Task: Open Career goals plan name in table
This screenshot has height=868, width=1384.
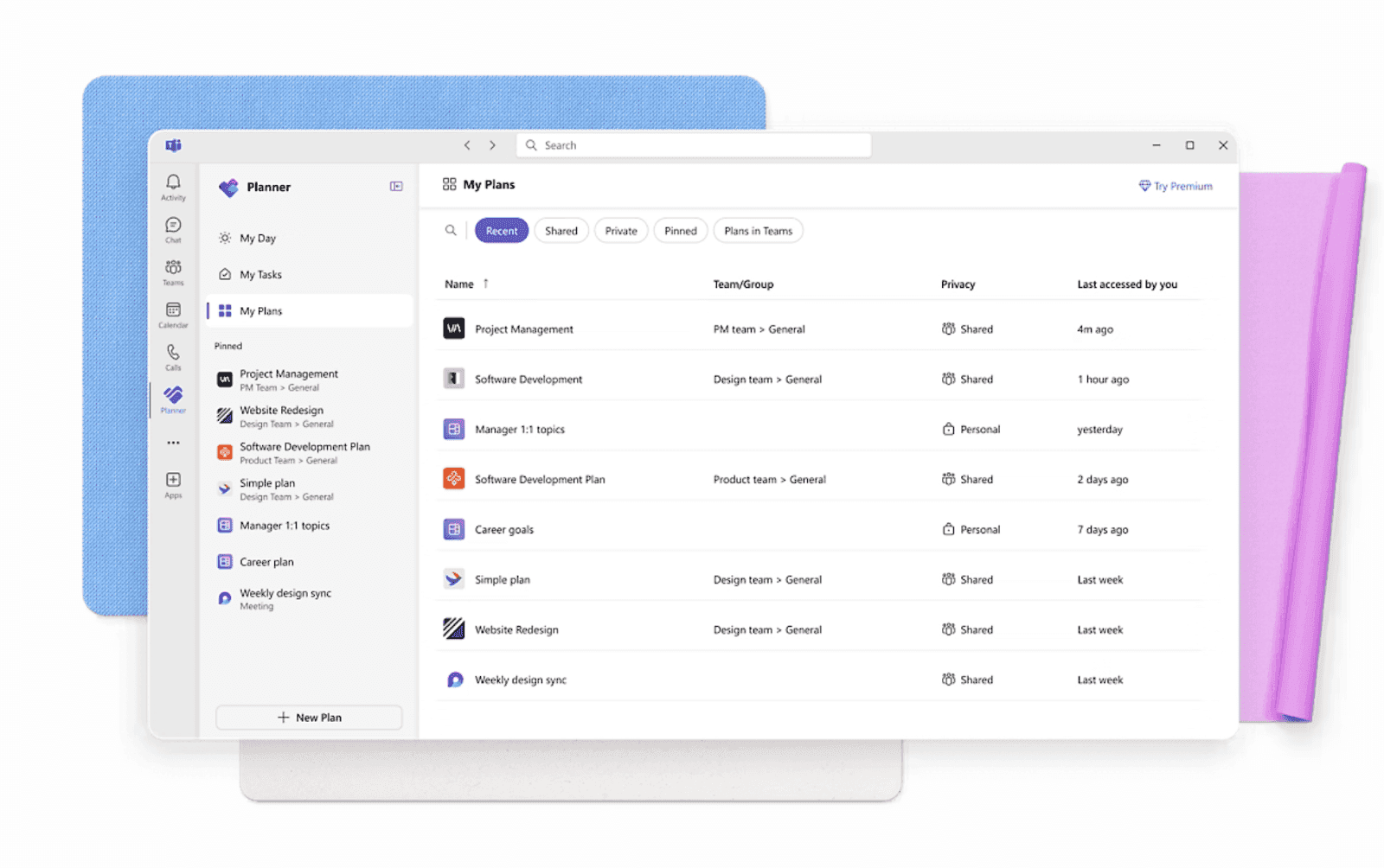Action: [x=504, y=529]
